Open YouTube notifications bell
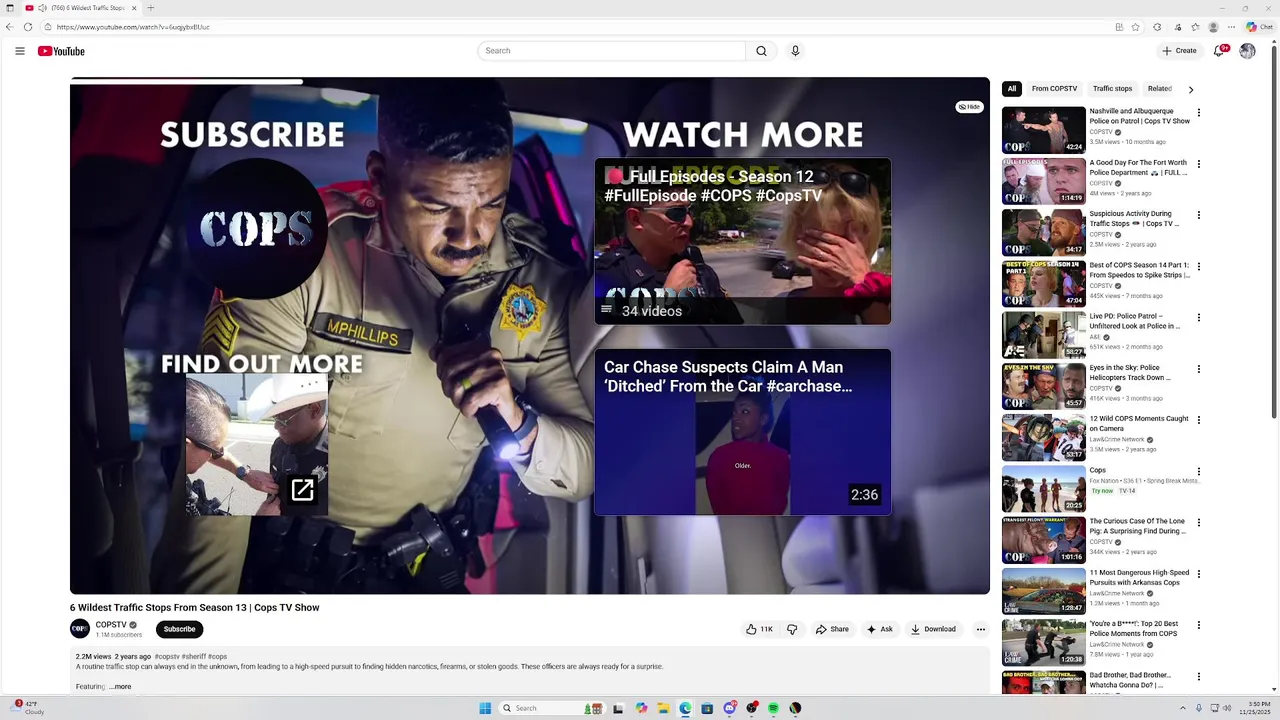This screenshot has height=720, width=1280. pyautogui.click(x=1219, y=51)
